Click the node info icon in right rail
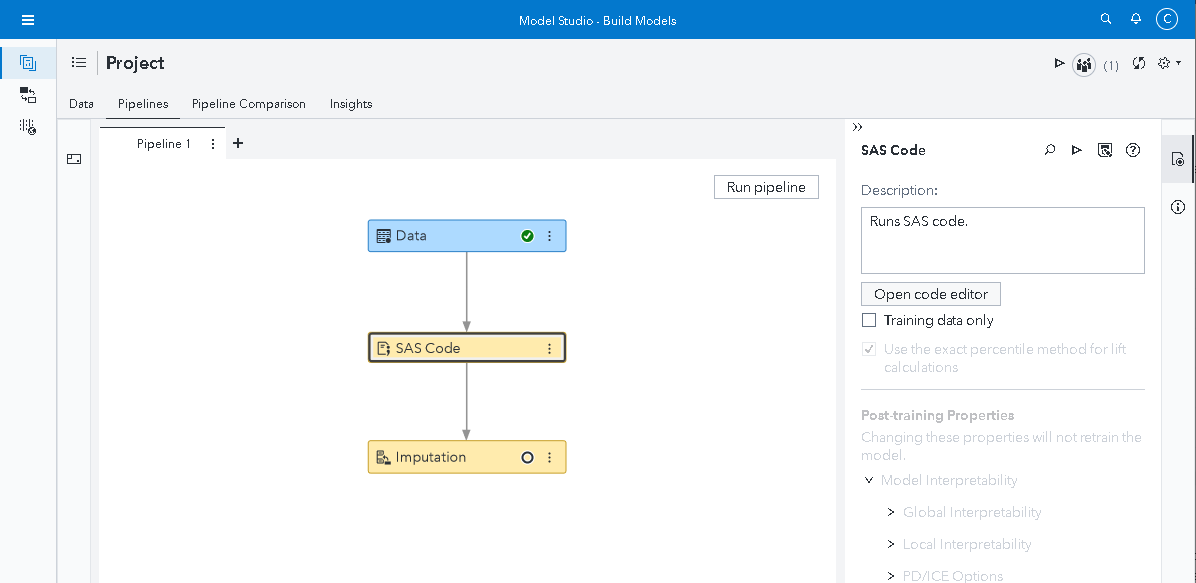 1178,207
